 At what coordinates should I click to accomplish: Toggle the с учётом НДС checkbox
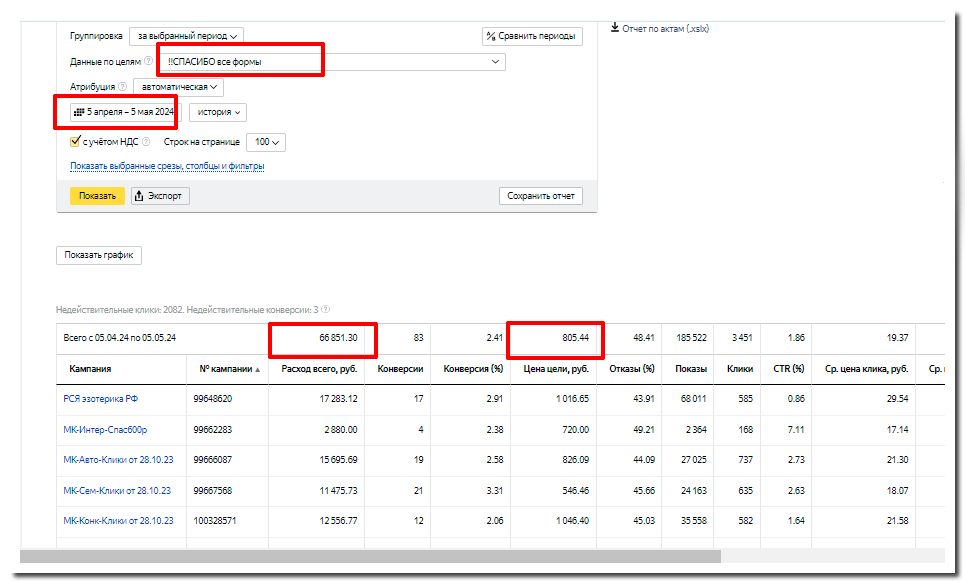point(75,142)
